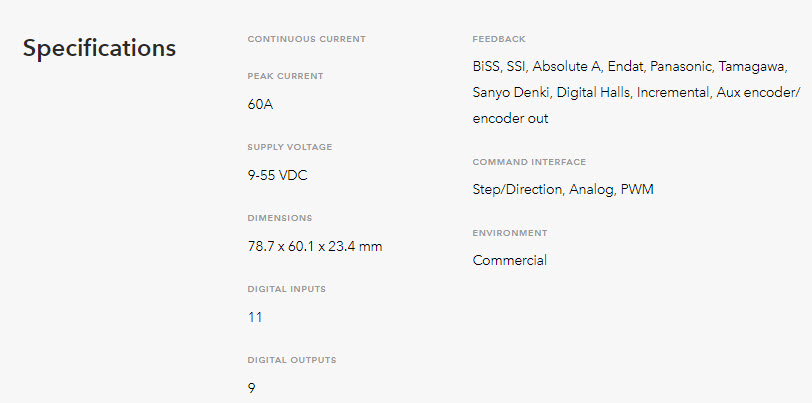Select the 9-55 VDC value
812x403 pixels.
(x=278, y=176)
